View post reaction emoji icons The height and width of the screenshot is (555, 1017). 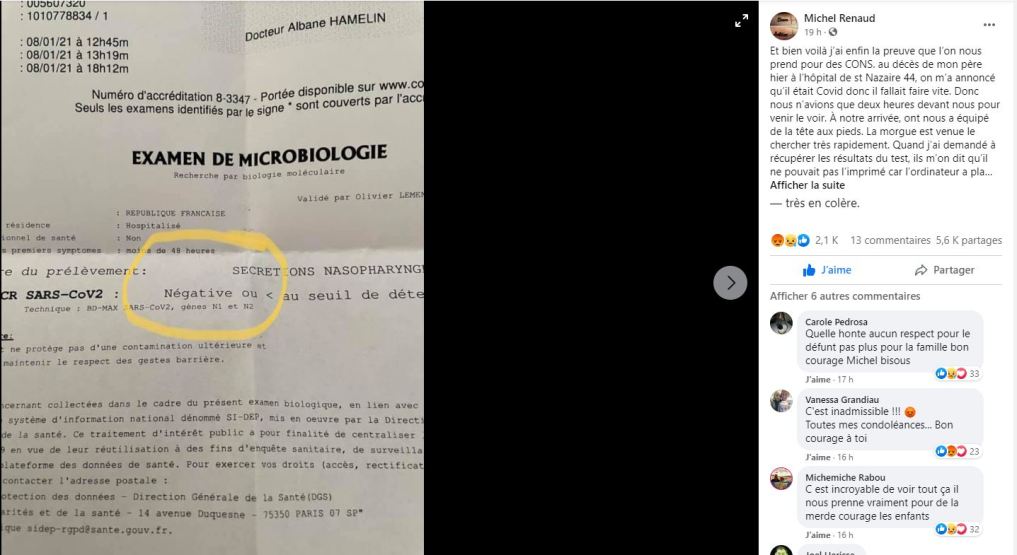pos(790,240)
